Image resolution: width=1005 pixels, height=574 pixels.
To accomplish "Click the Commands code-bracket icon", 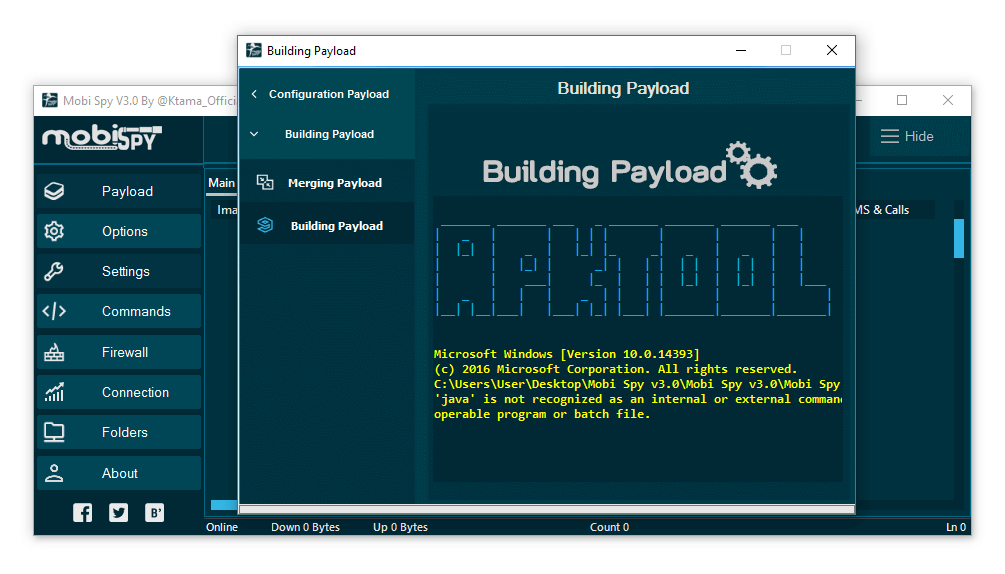I will point(54,311).
